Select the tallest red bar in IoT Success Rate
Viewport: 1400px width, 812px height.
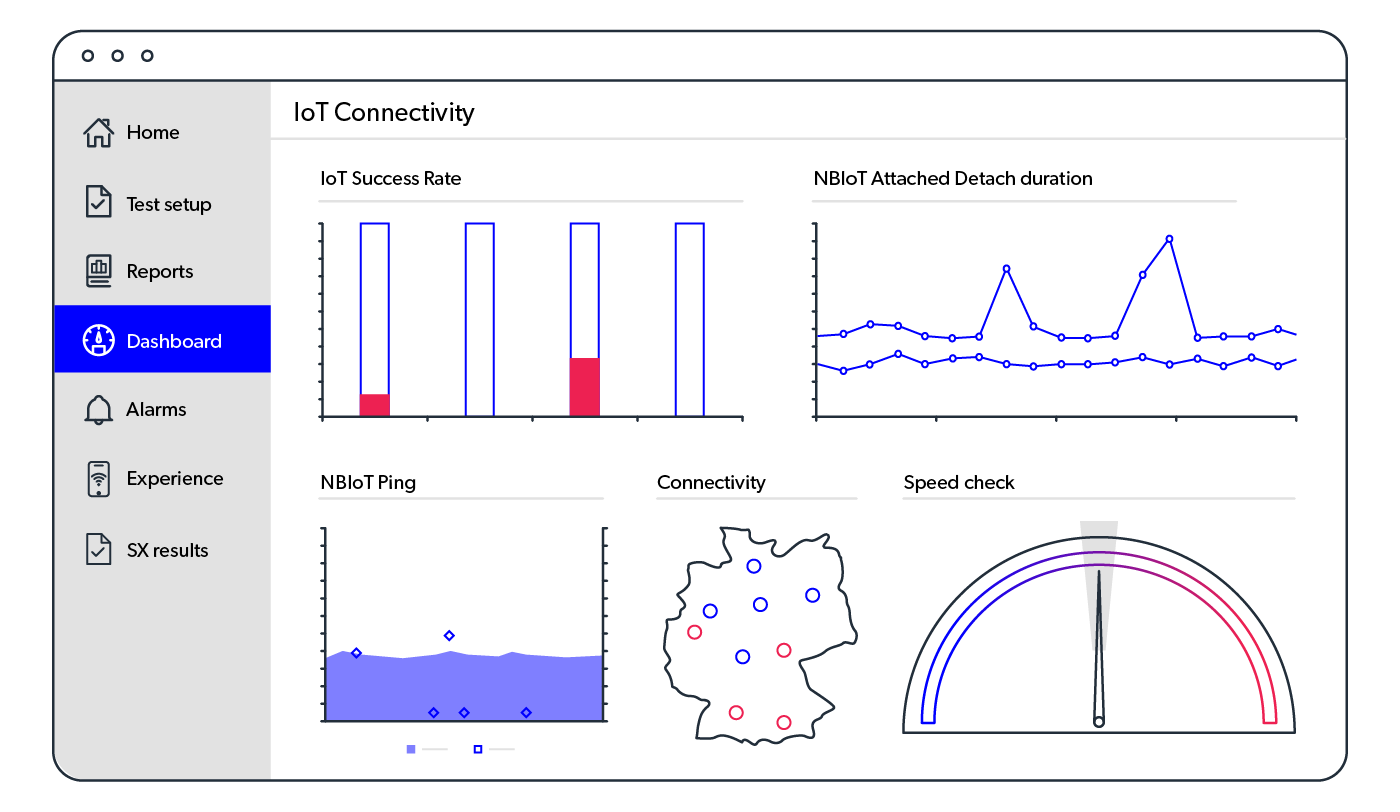[585, 386]
